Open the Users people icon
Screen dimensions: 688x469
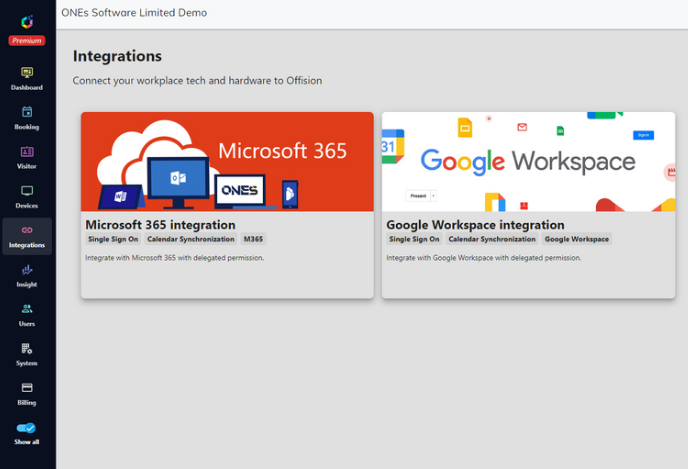click(27, 309)
